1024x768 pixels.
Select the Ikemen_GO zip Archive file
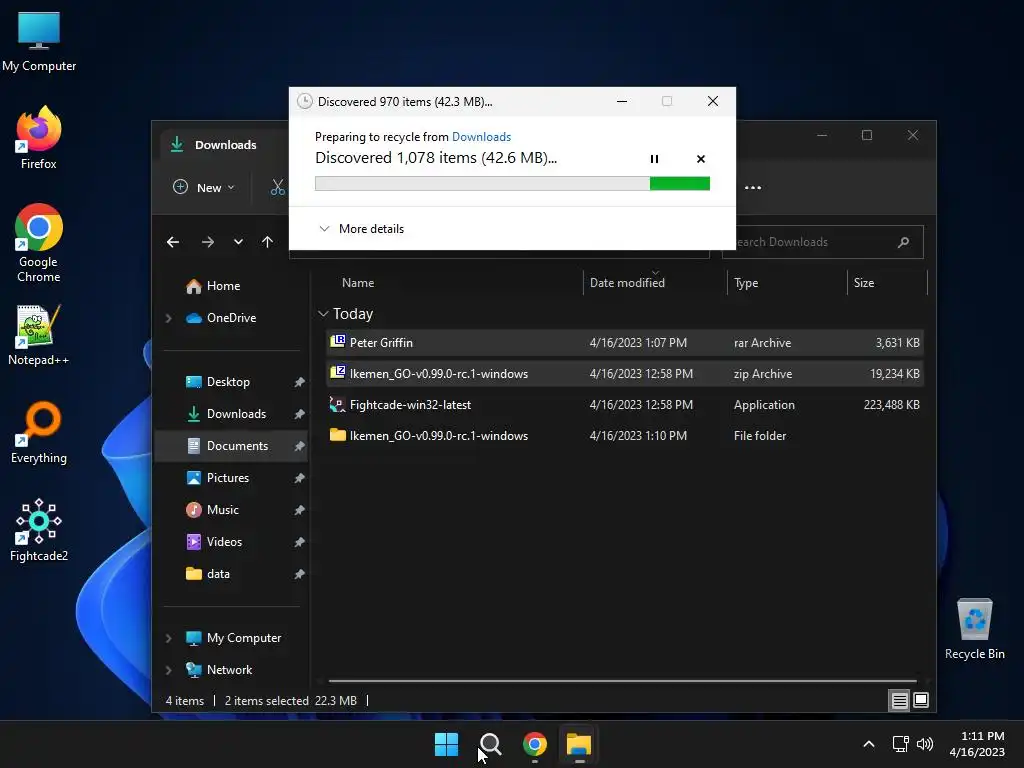pos(624,374)
